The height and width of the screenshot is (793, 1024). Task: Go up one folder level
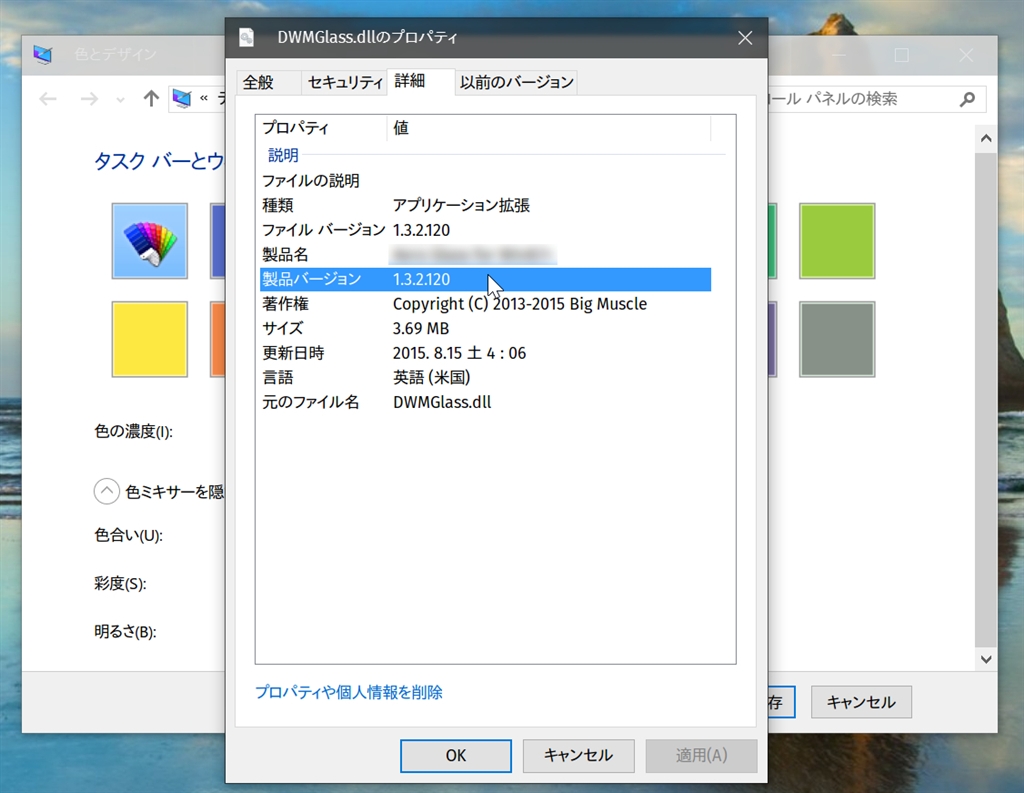151,99
